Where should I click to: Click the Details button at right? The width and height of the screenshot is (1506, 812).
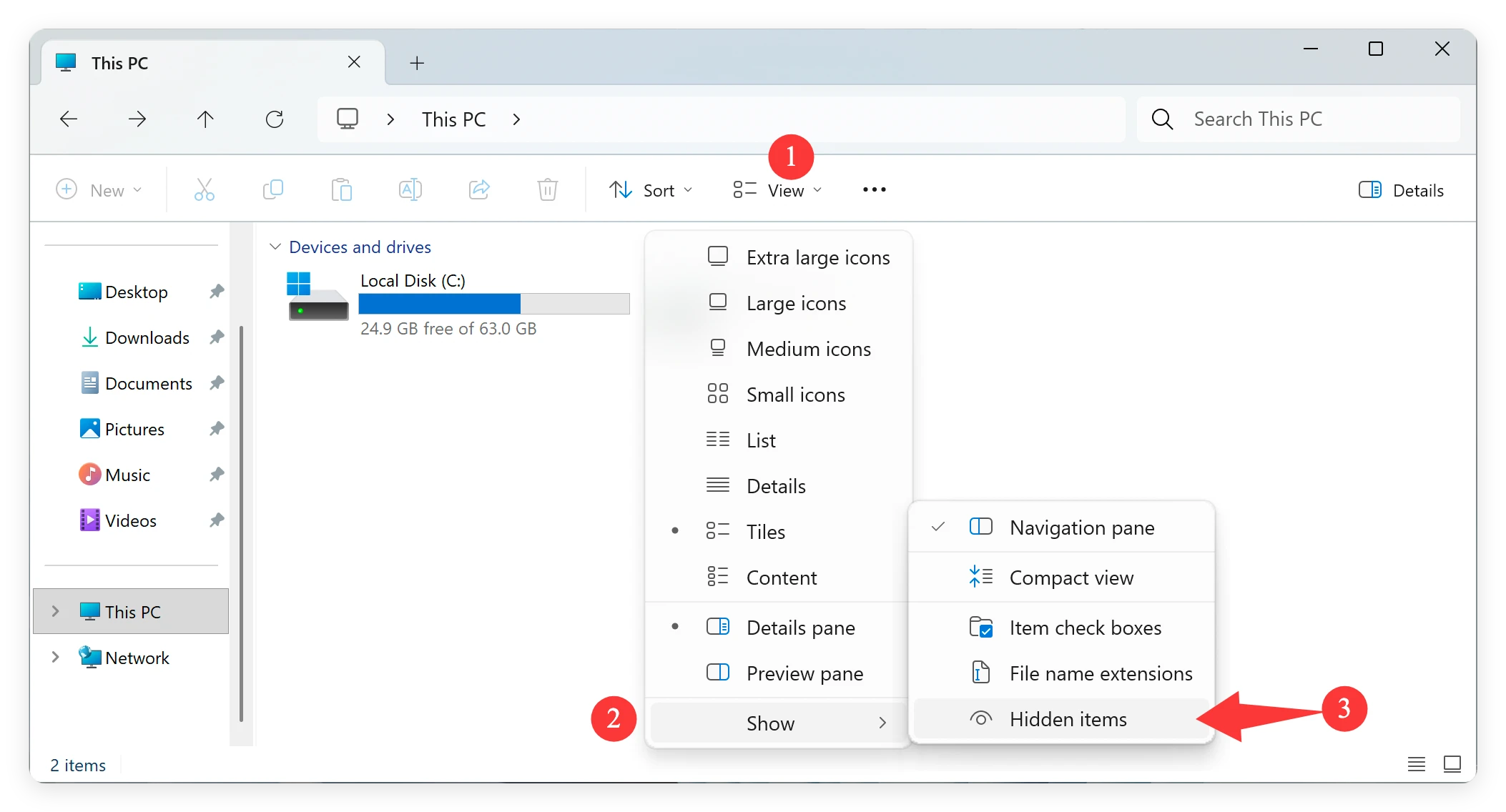click(x=1402, y=190)
